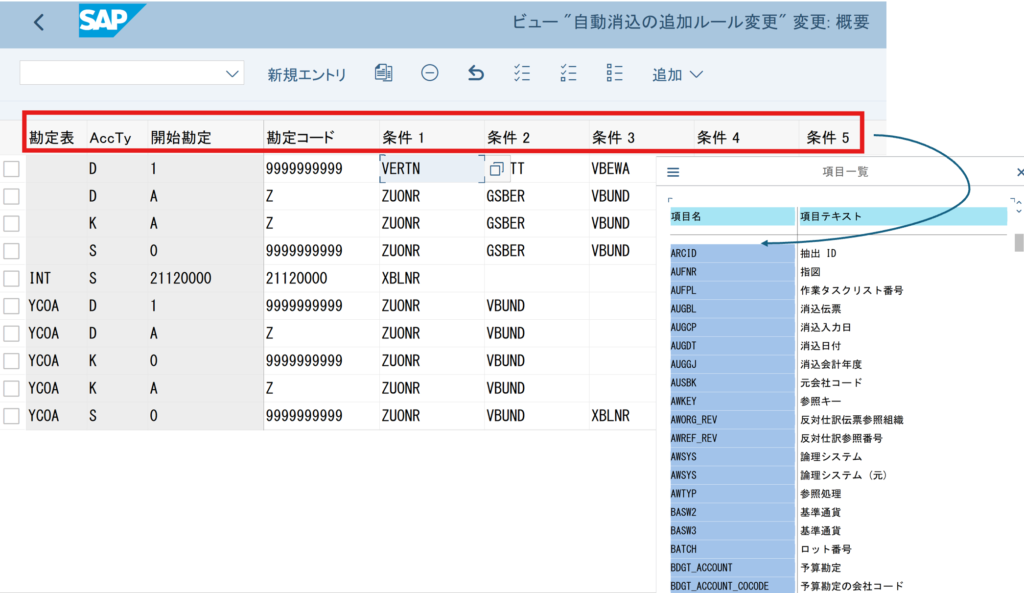1024x593 pixels.
Task: Click the VERTN input cell
Action: coord(431,169)
